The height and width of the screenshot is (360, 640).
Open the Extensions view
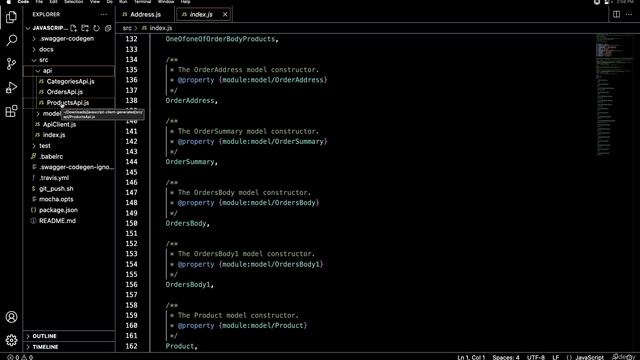pyautogui.click(x=11, y=111)
